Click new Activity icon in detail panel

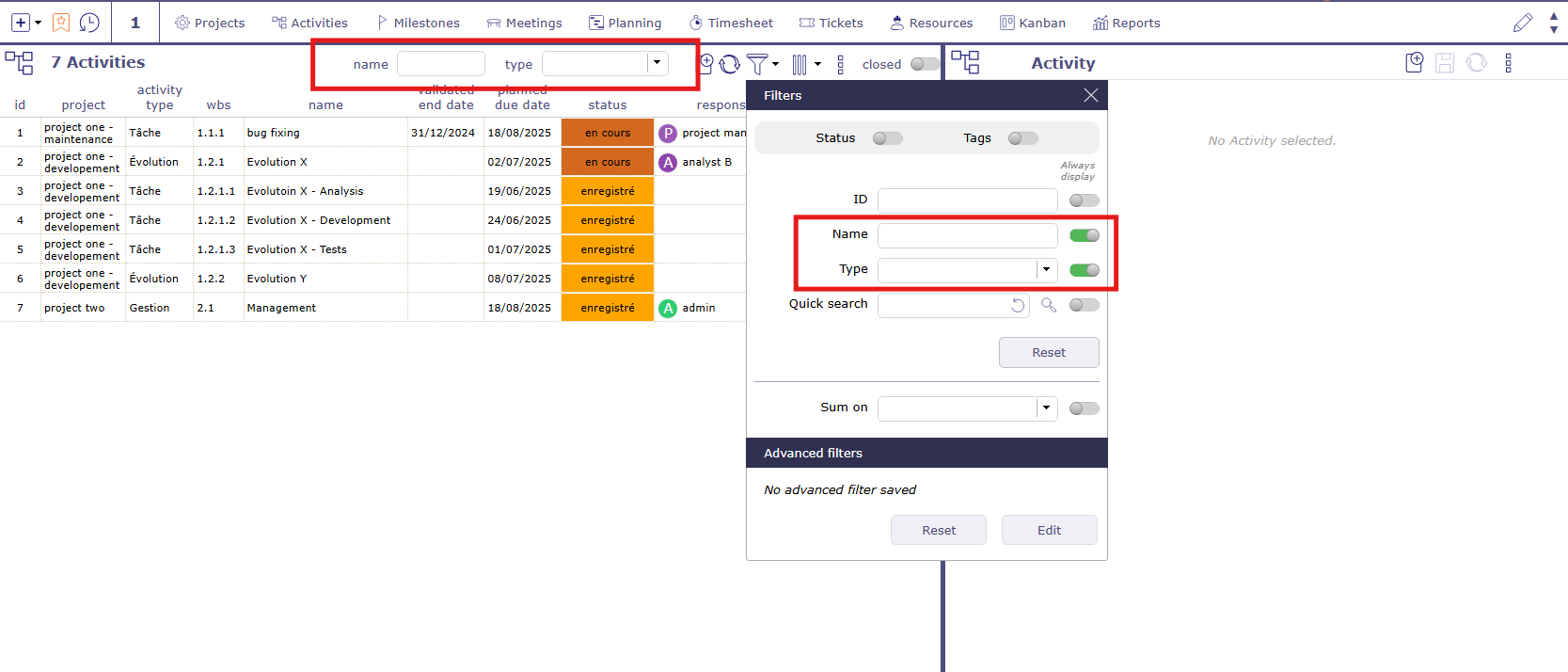(x=1414, y=63)
